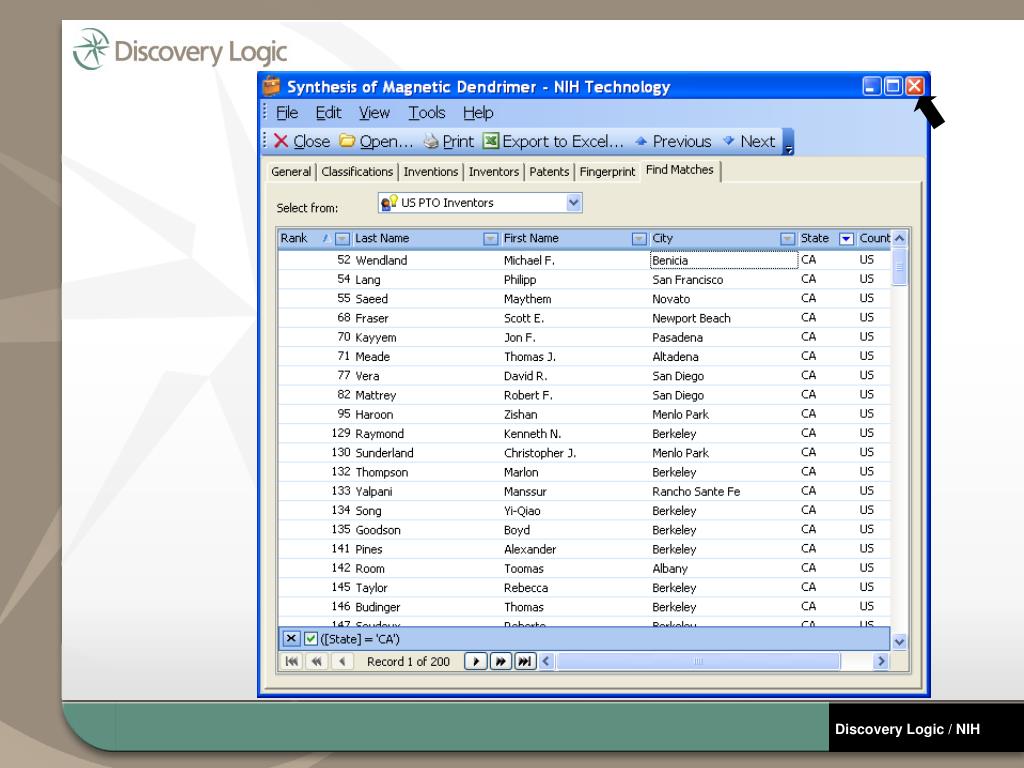Open the View menu
The width and height of the screenshot is (1024, 768).
374,112
